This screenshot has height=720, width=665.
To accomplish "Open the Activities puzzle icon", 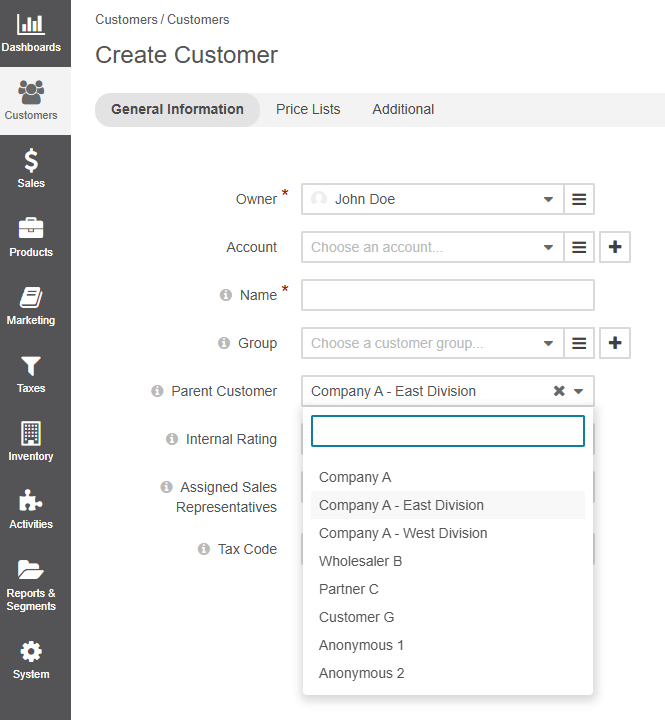I will point(31,502).
